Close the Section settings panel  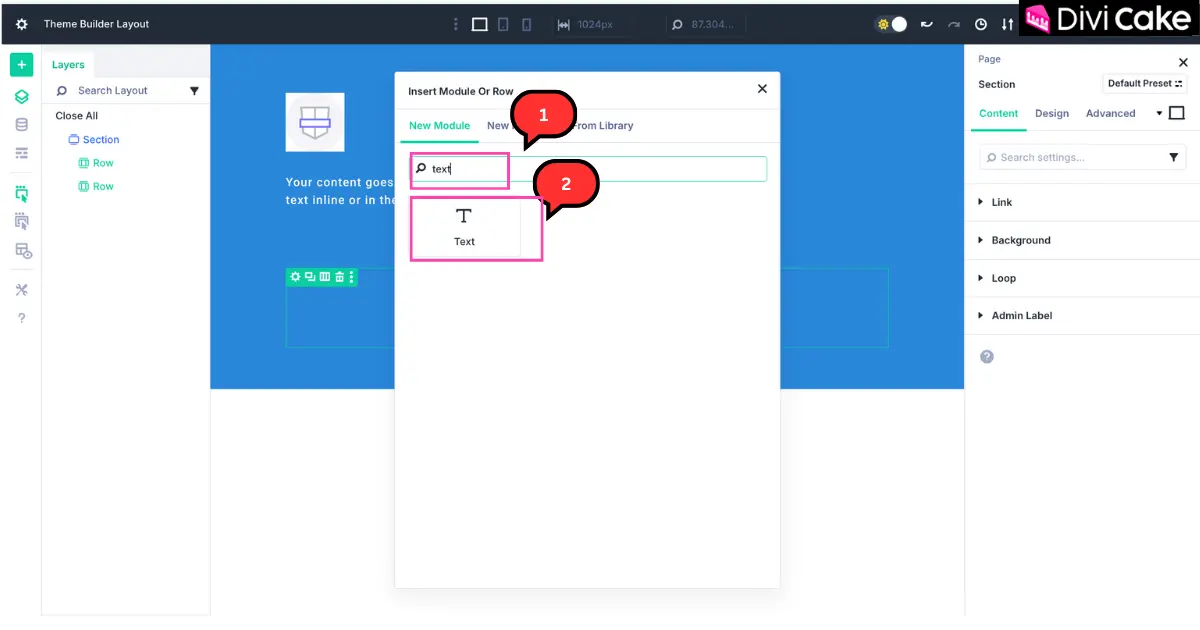[x=1184, y=62]
